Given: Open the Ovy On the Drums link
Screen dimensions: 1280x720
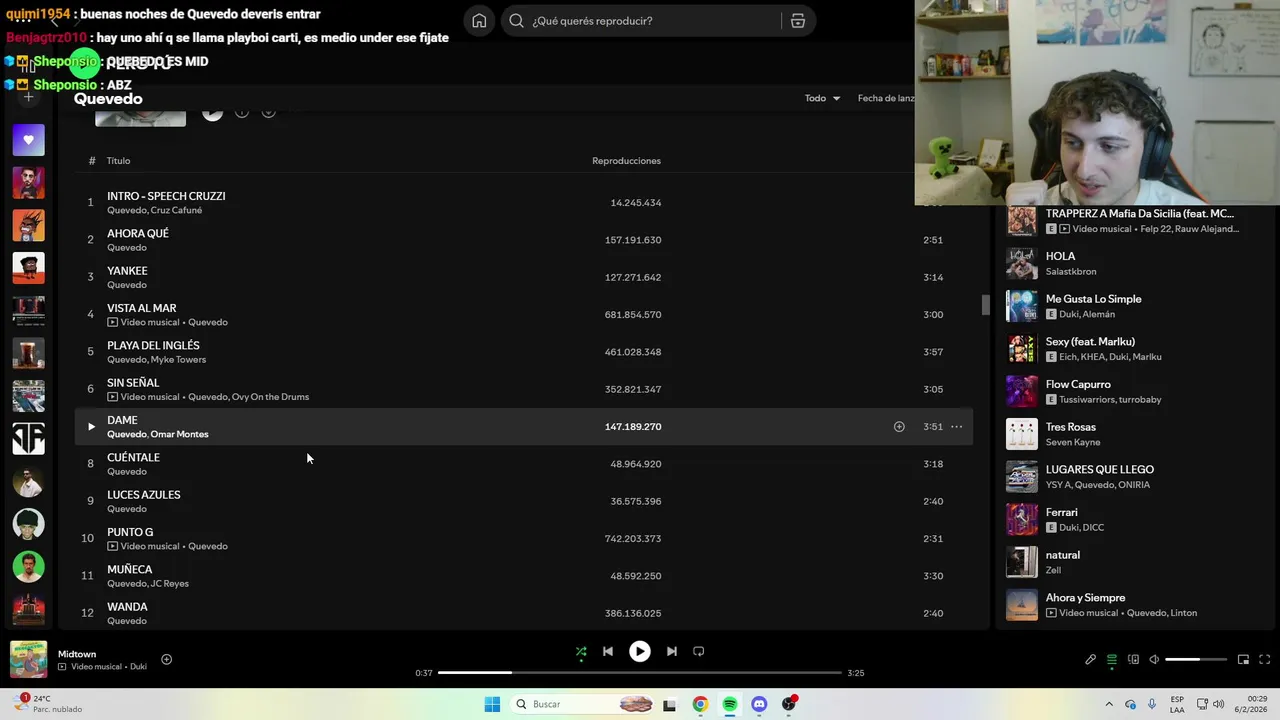Looking at the screenshot, I should 270,397.
